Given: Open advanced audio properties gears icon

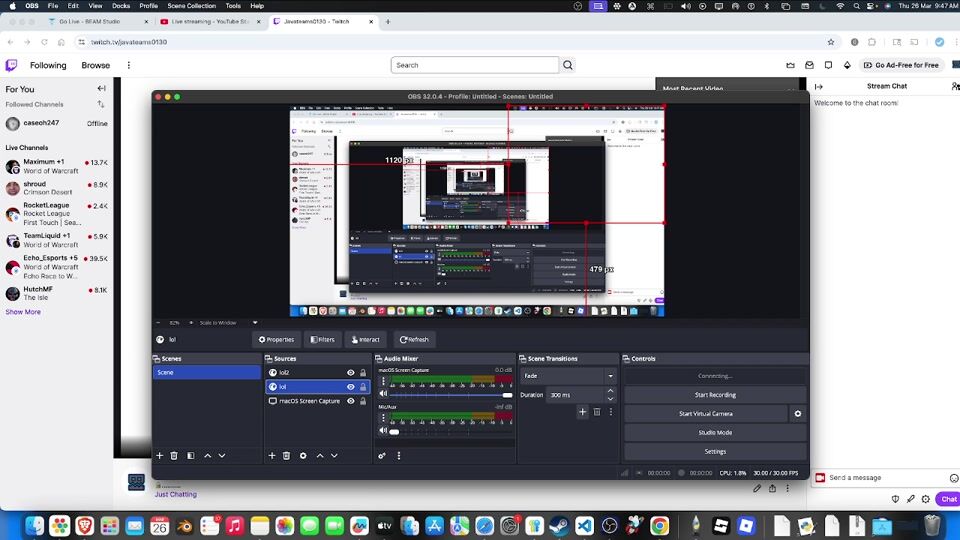Looking at the screenshot, I should pos(382,456).
